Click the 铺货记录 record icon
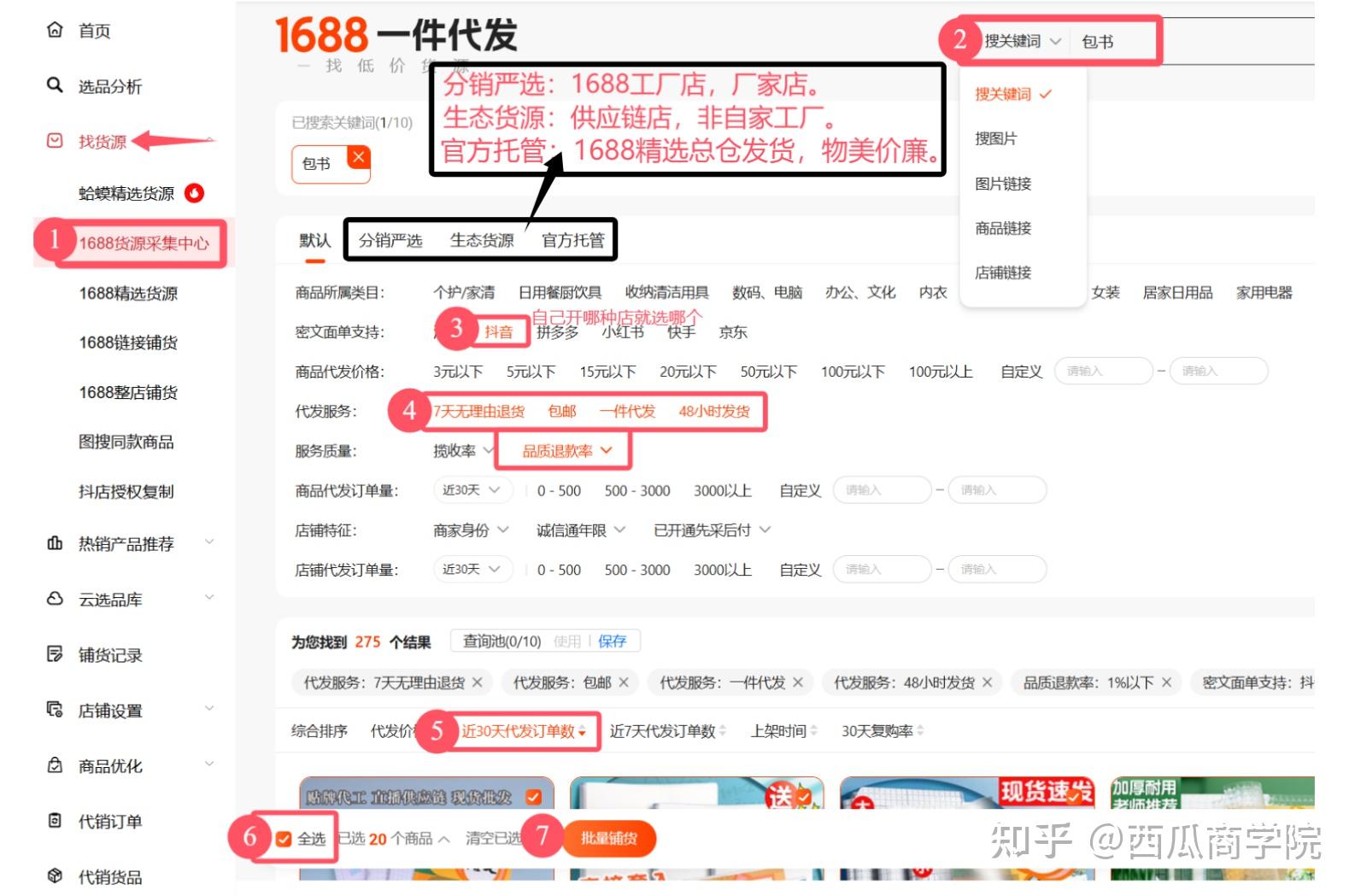This screenshot has width=1355, height=896. (x=55, y=654)
